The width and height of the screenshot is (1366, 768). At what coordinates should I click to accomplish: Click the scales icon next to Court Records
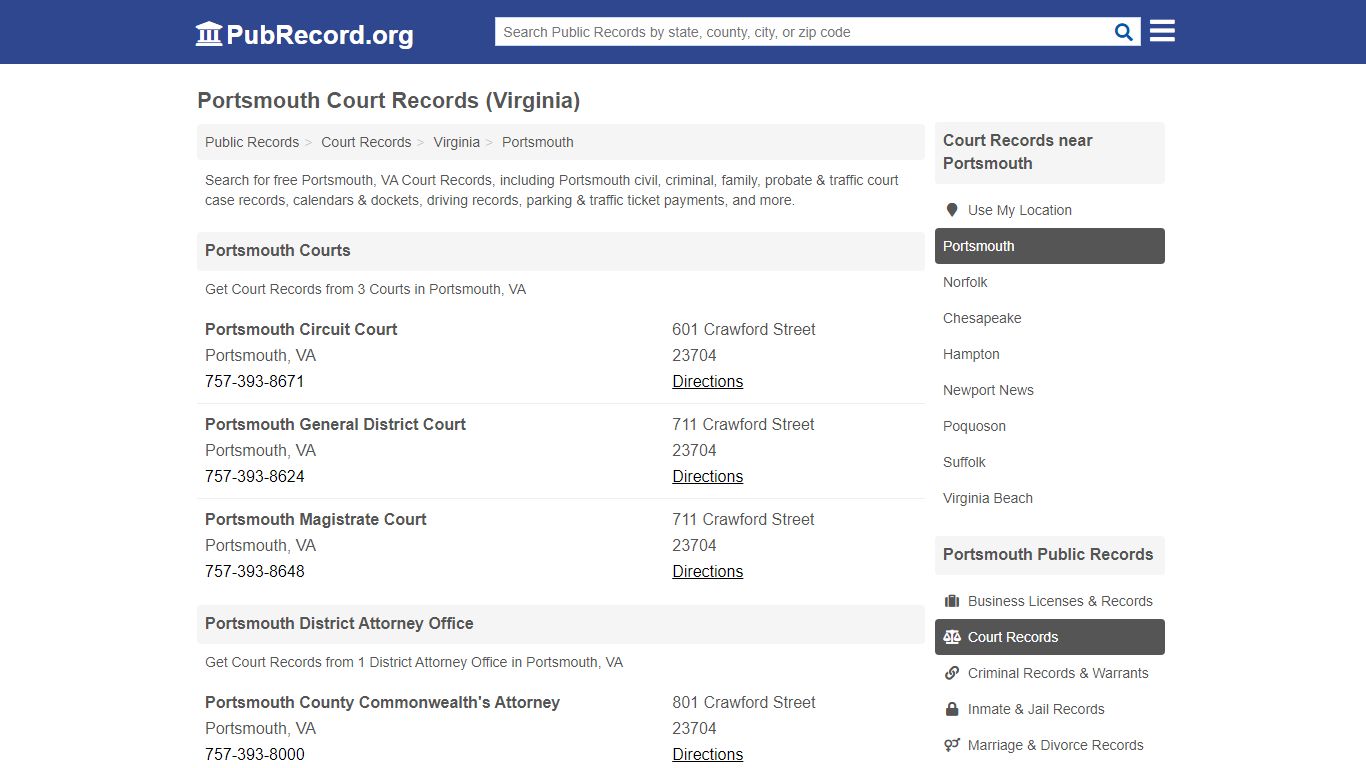pos(952,637)
